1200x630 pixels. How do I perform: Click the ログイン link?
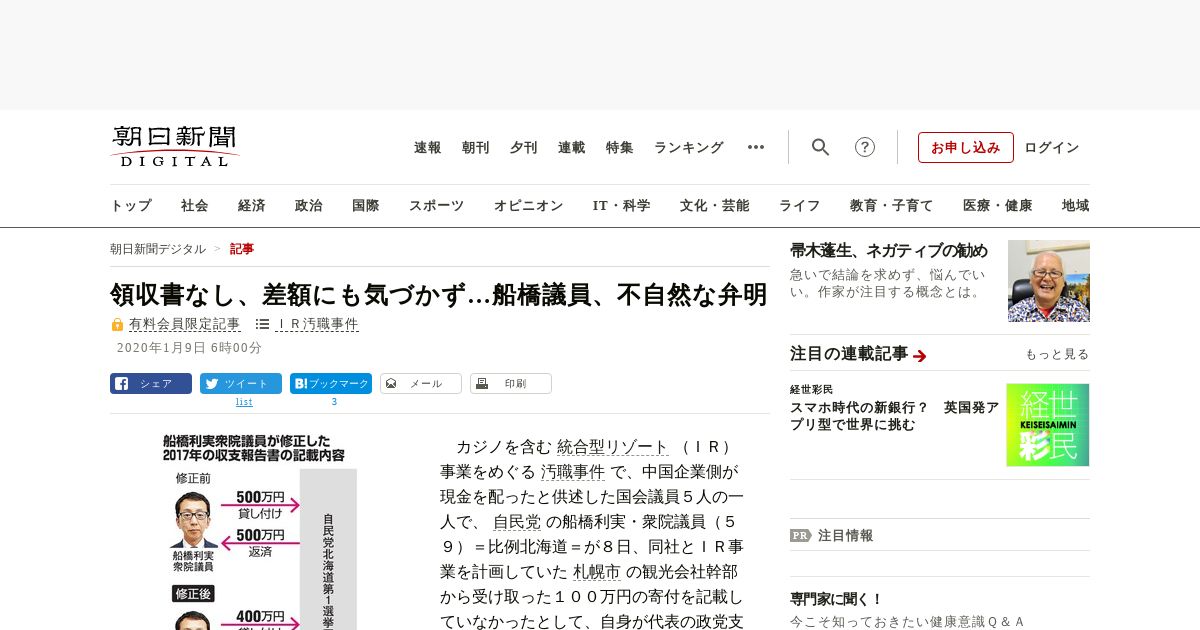[1052, 147]
